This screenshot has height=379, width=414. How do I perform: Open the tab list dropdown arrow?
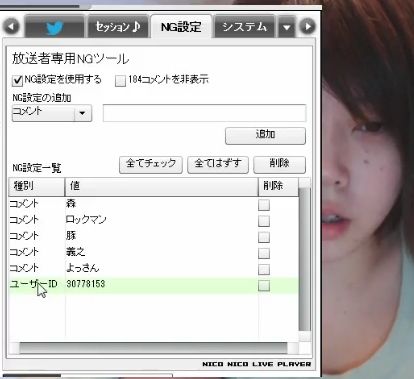click(287, 27)
